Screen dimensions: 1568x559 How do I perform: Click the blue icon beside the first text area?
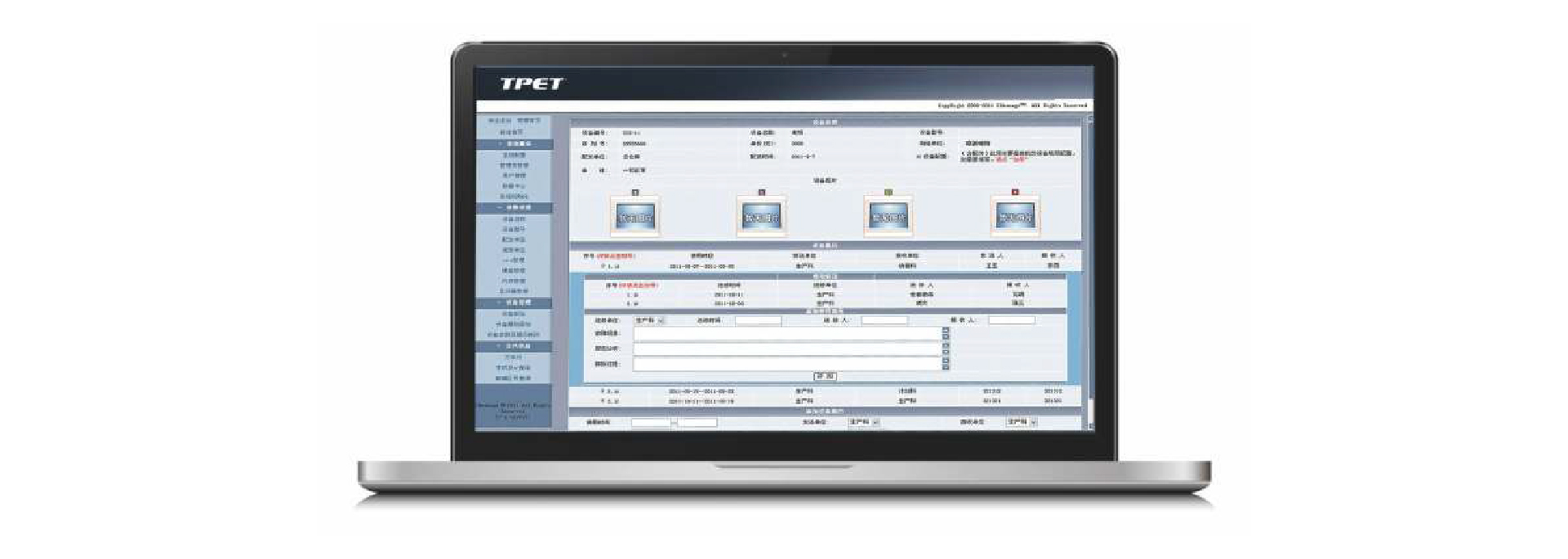point(946,333)
